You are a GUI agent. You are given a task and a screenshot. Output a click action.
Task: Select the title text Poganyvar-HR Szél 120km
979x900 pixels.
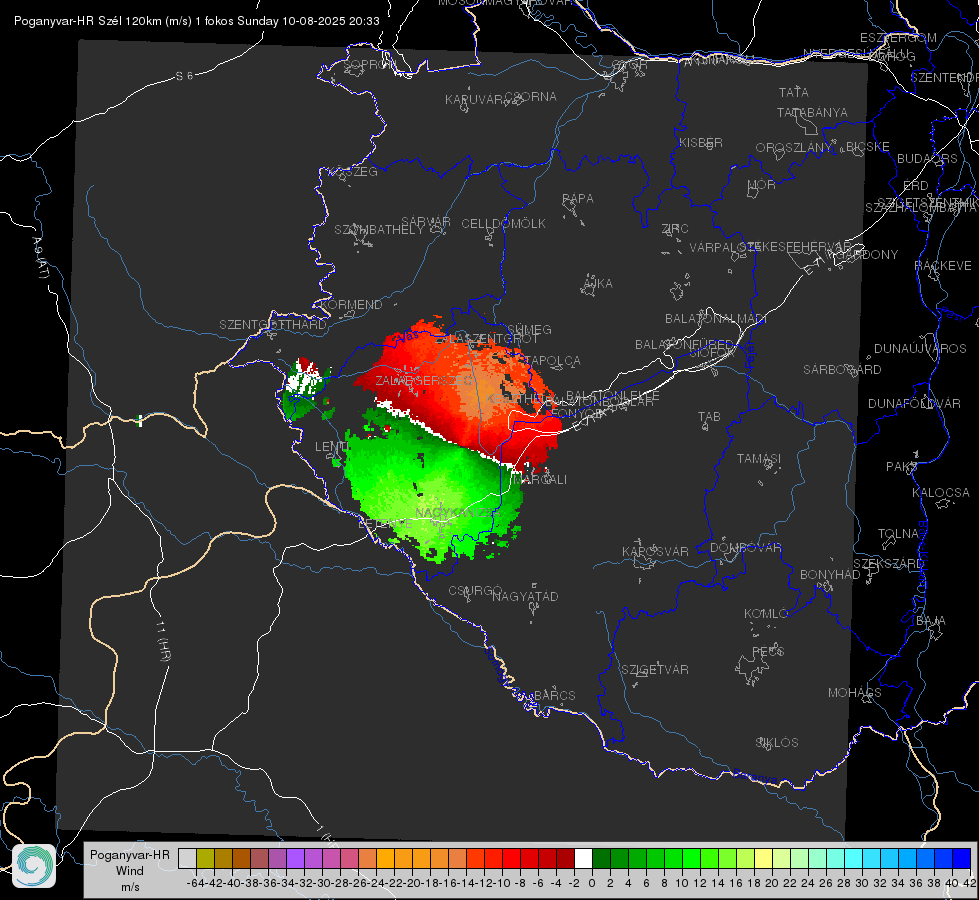pos(89,21)
